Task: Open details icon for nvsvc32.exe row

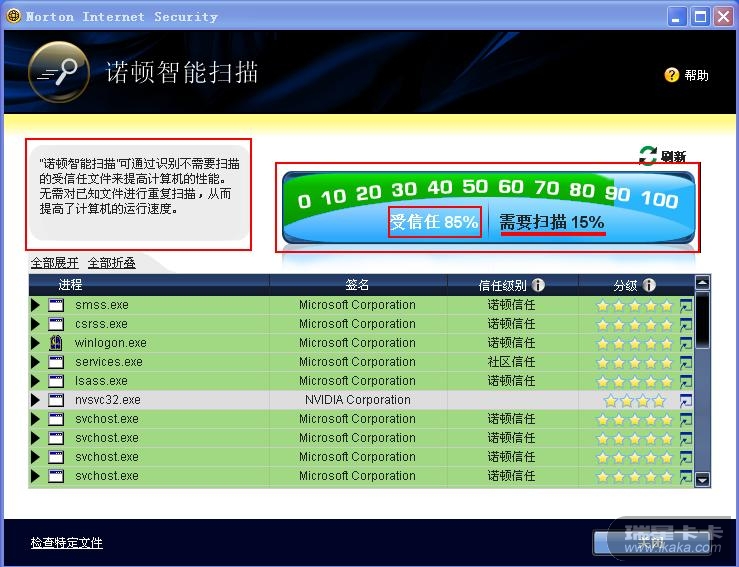Action: (686, 401)
